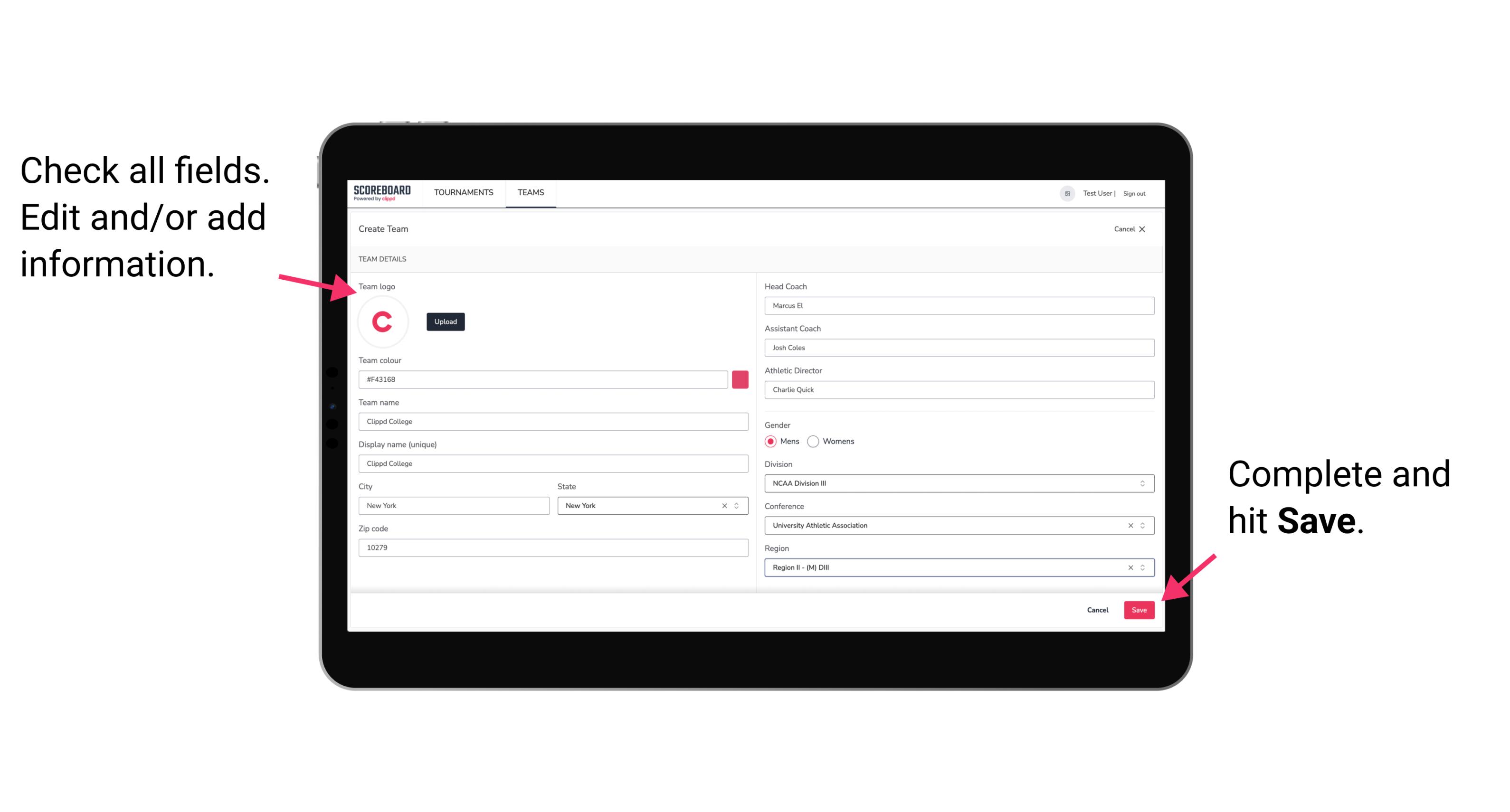Click the Upload team logo button
This screenshot has height=812, width=1510.
[445, 321]
